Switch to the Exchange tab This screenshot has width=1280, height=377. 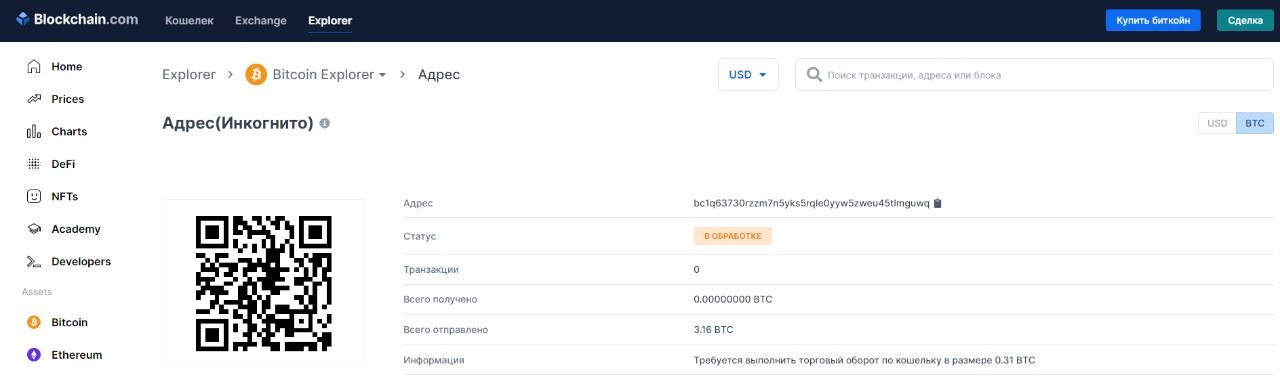coord(261,20)
